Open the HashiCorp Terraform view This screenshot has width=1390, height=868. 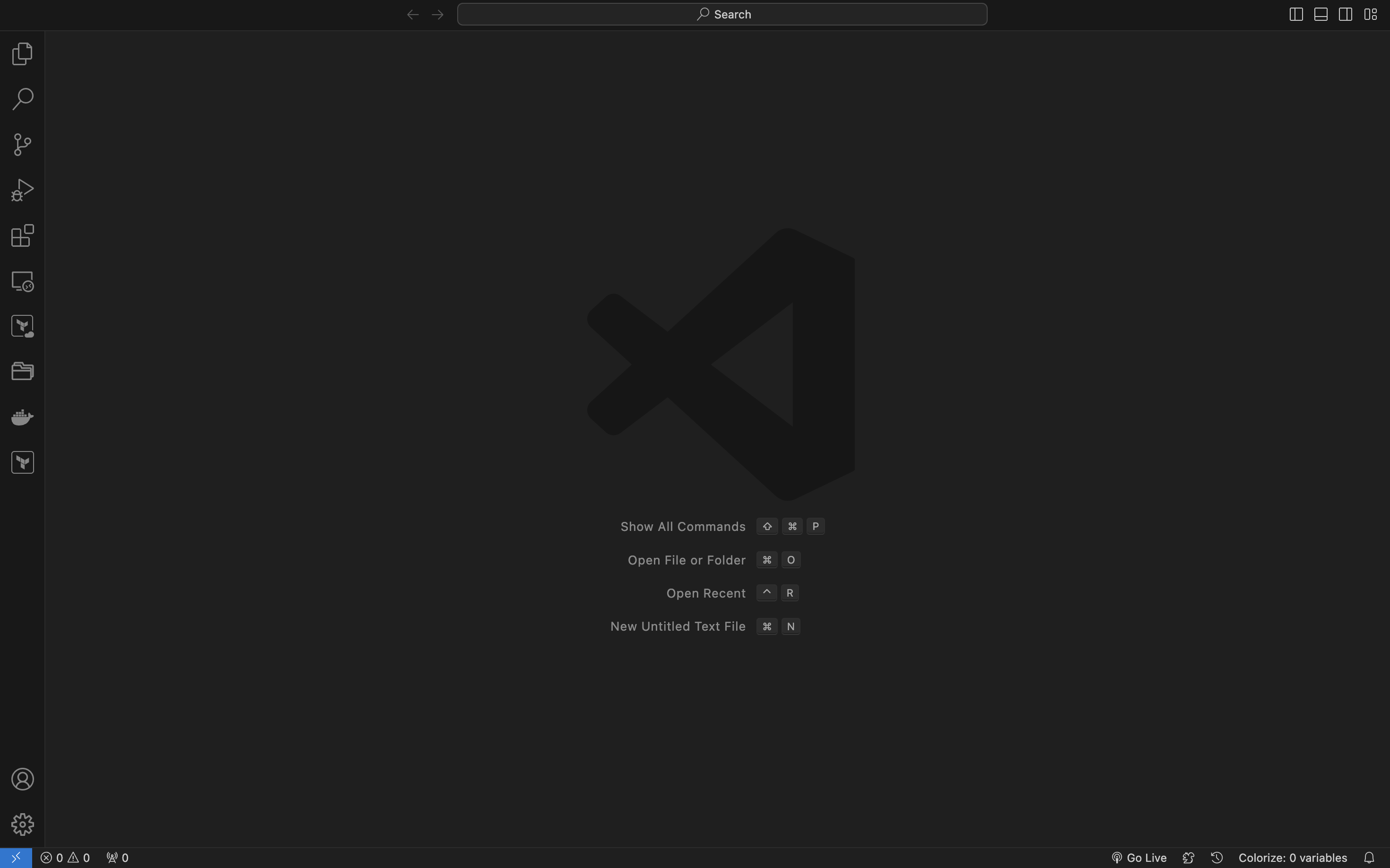click(x=22, y=462)
